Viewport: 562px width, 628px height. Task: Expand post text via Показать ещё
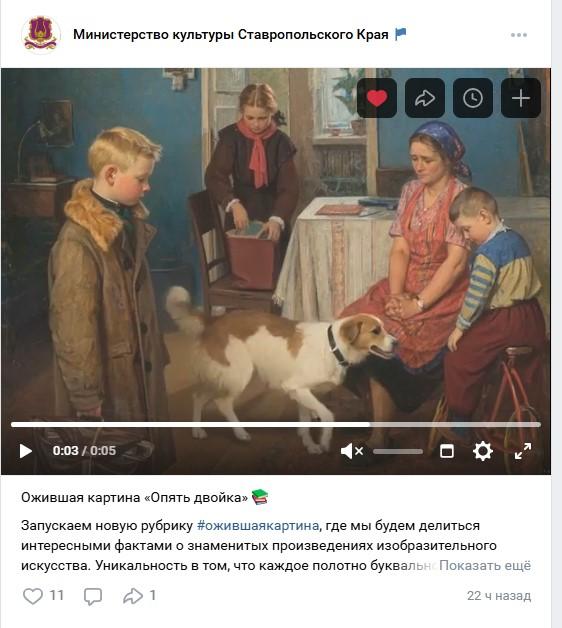coord(485,566)
